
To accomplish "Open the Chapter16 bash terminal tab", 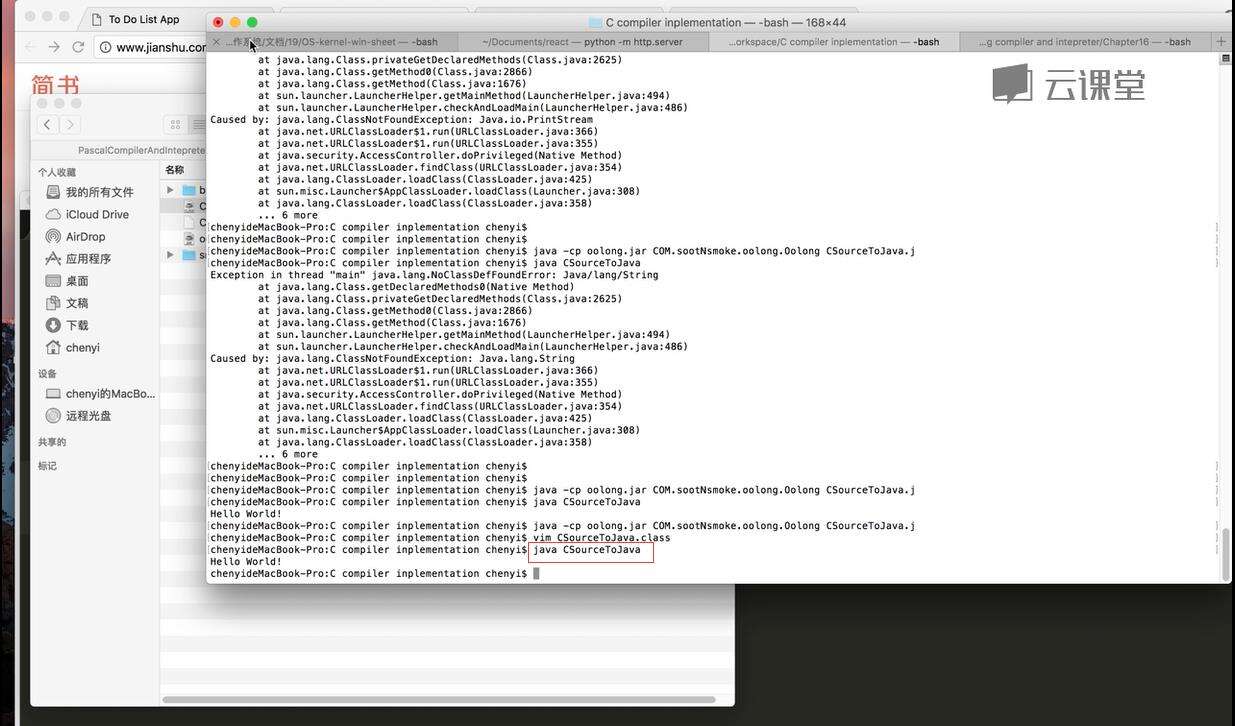I will point(1084,42).
